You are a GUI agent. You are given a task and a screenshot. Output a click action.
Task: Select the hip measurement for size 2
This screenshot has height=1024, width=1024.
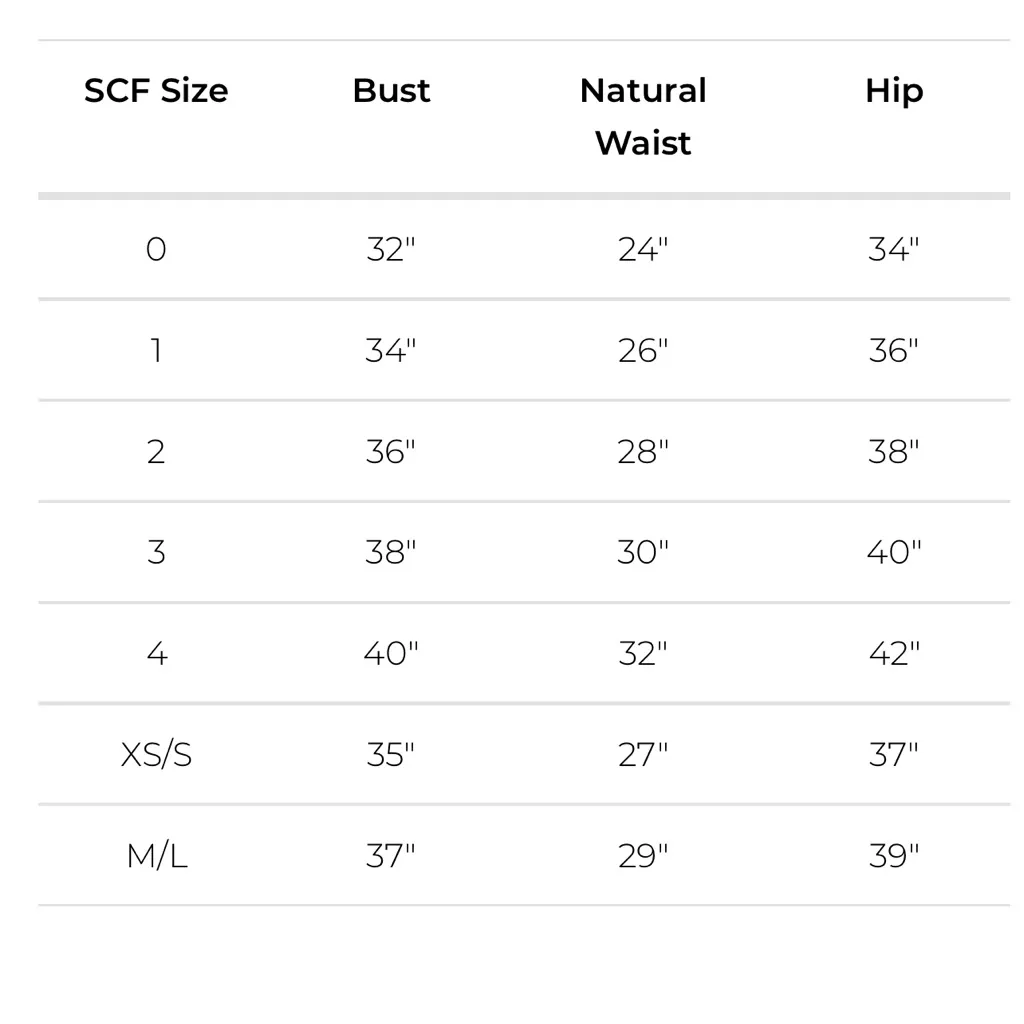(893, 451)
